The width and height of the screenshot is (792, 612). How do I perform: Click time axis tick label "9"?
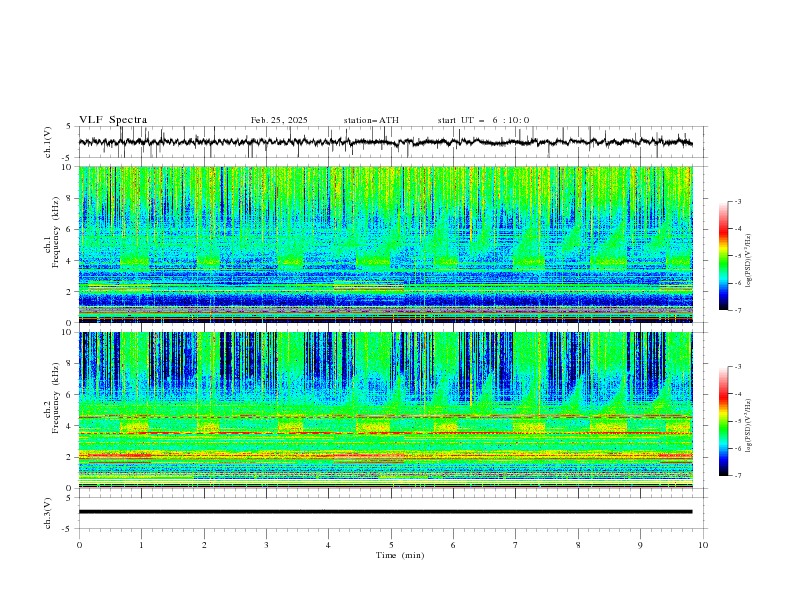tap(640, 545)
